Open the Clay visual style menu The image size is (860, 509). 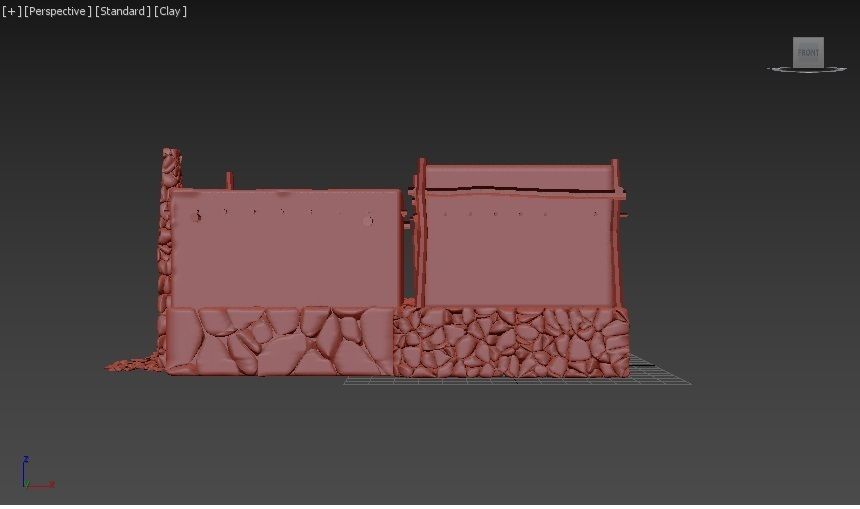point(171,11)
